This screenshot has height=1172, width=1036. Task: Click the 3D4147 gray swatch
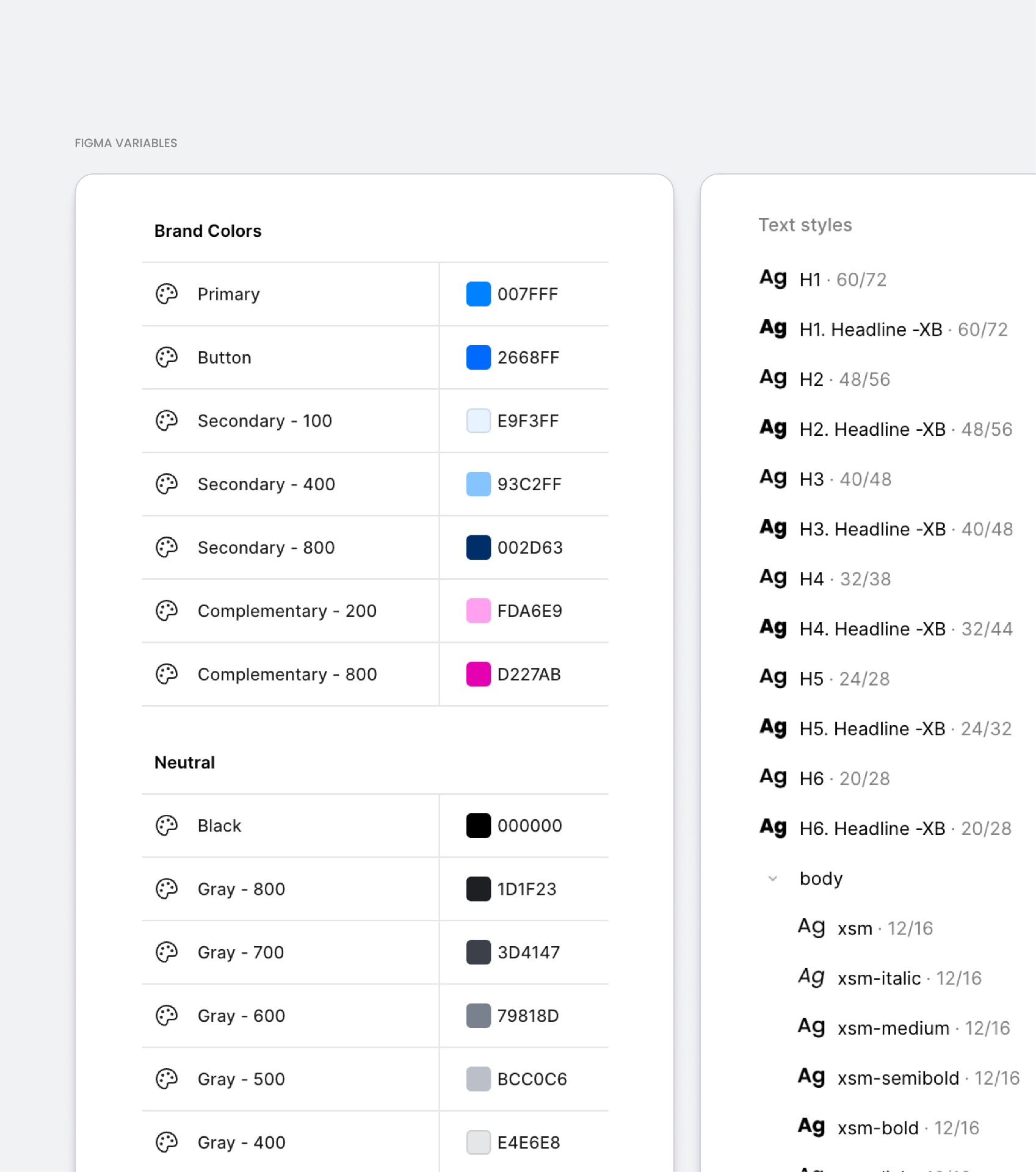coord(479,952)
